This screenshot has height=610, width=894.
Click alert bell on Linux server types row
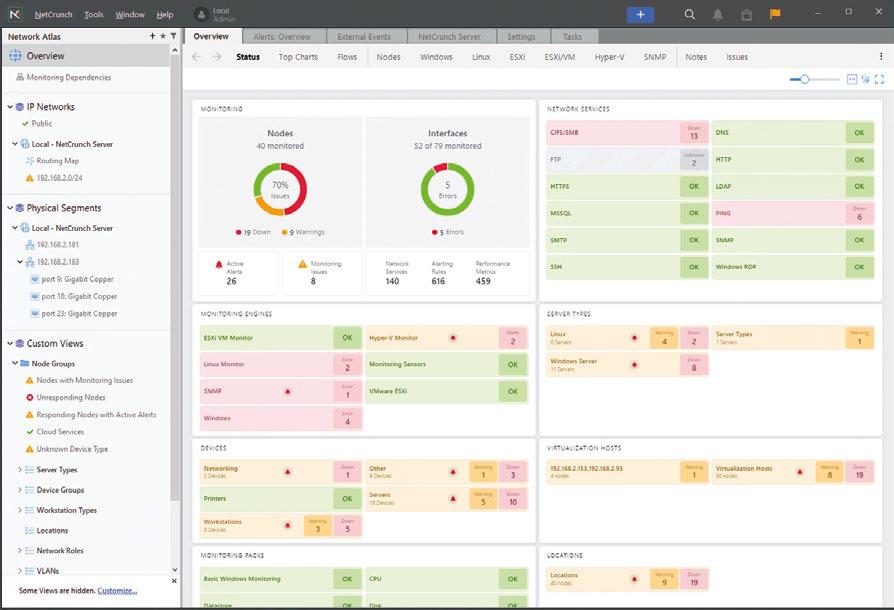coord(635,337)
